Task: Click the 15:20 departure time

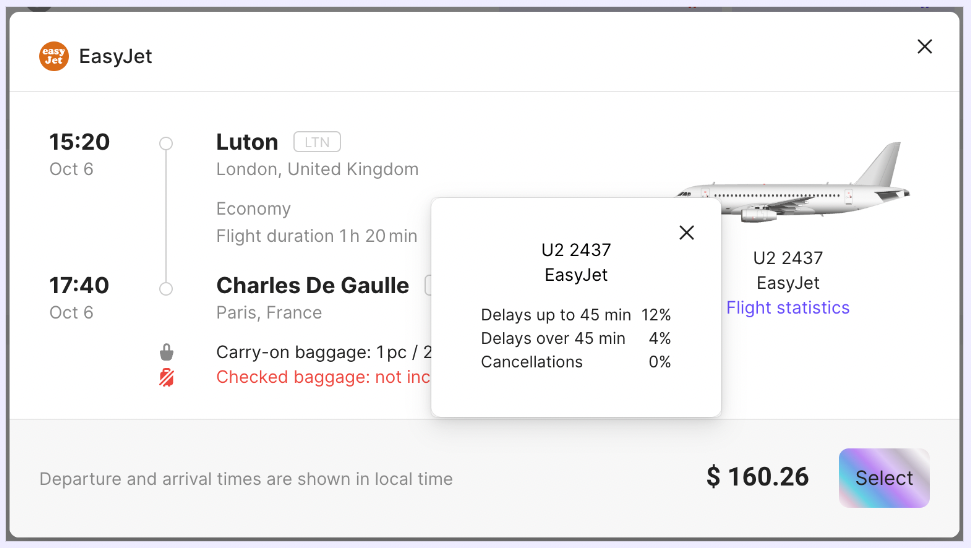Action: (79, 142)
